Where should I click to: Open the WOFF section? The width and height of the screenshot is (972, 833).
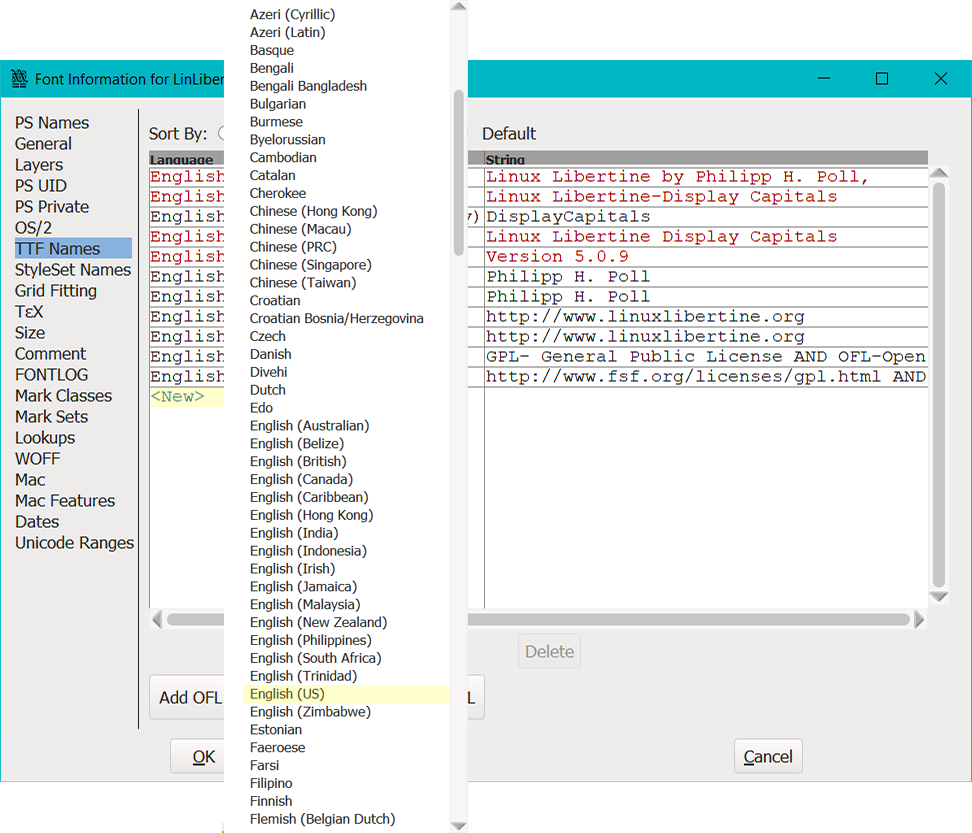pyautogui.click(x=38, y=459)
